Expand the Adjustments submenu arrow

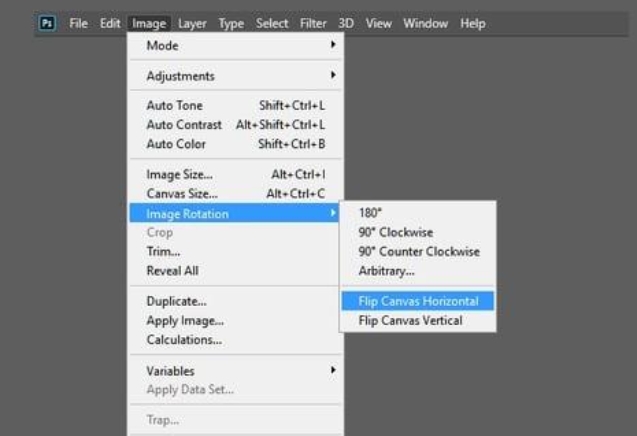click(x=333, y=75)
